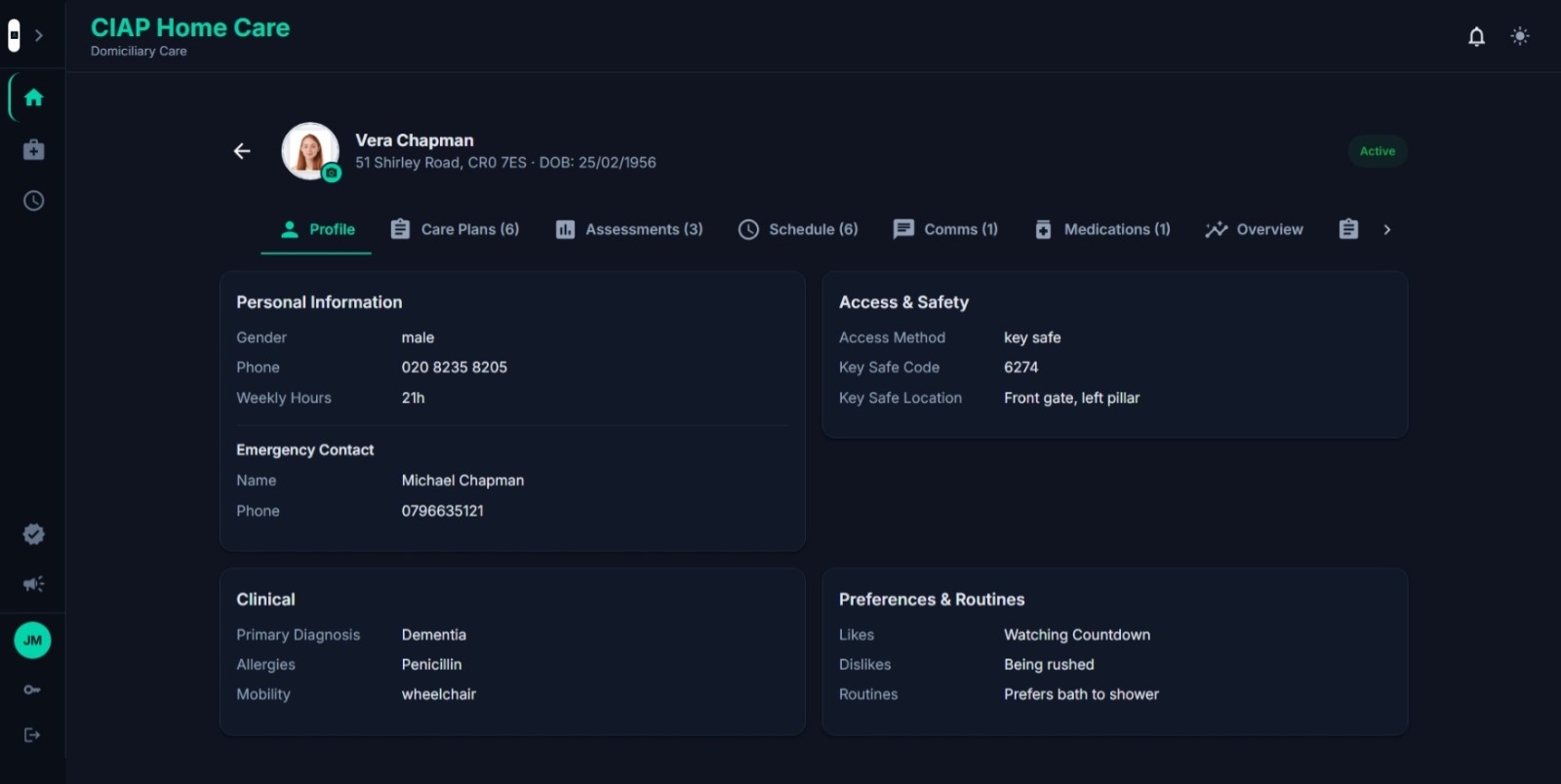1561x784 pixels.
Task: Open the key icon in sidebar
Action: click(x=32, y=689)
